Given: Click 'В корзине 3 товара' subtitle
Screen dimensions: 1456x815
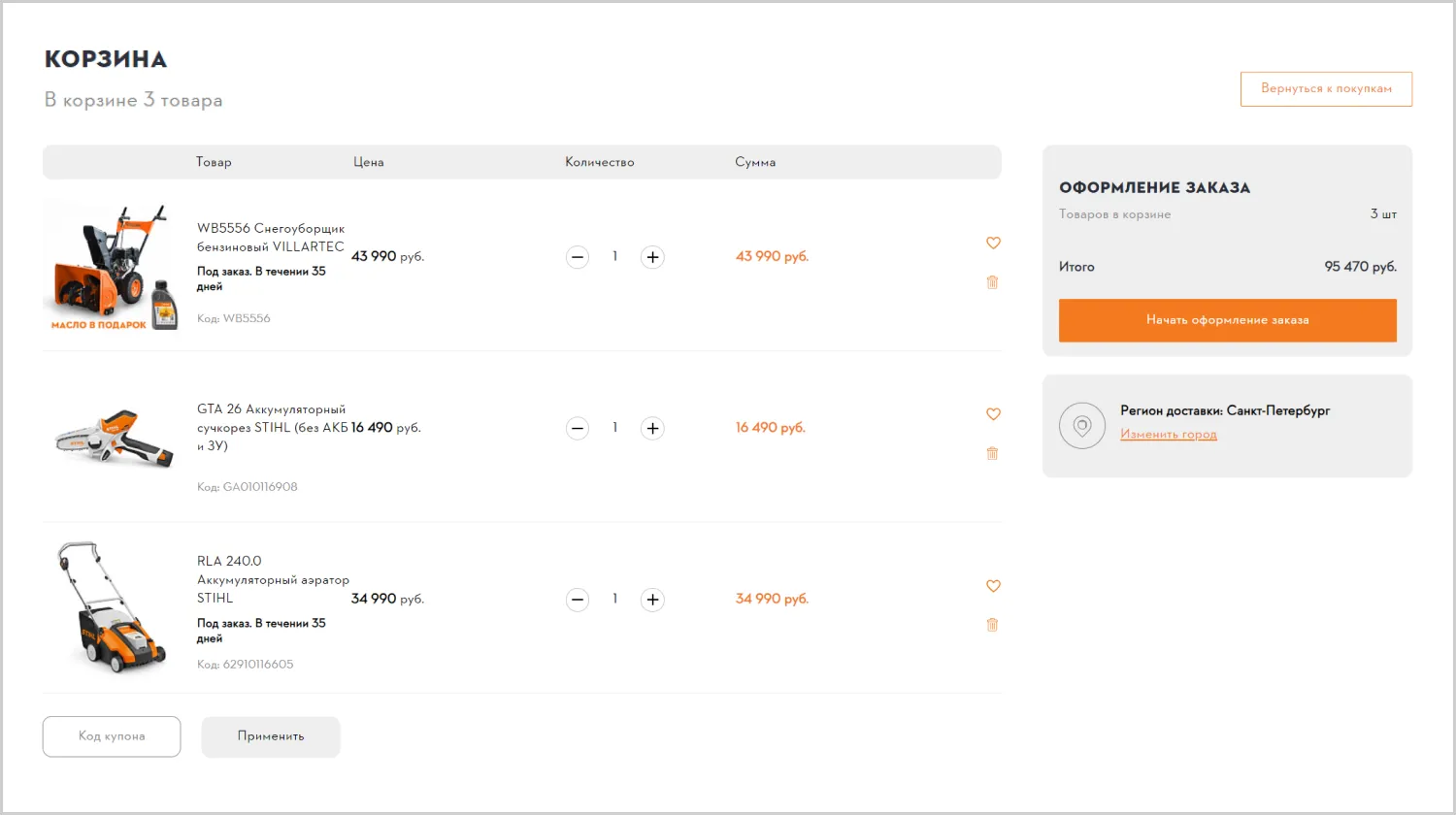Looking at the screenshot, I should coord(133,100).
